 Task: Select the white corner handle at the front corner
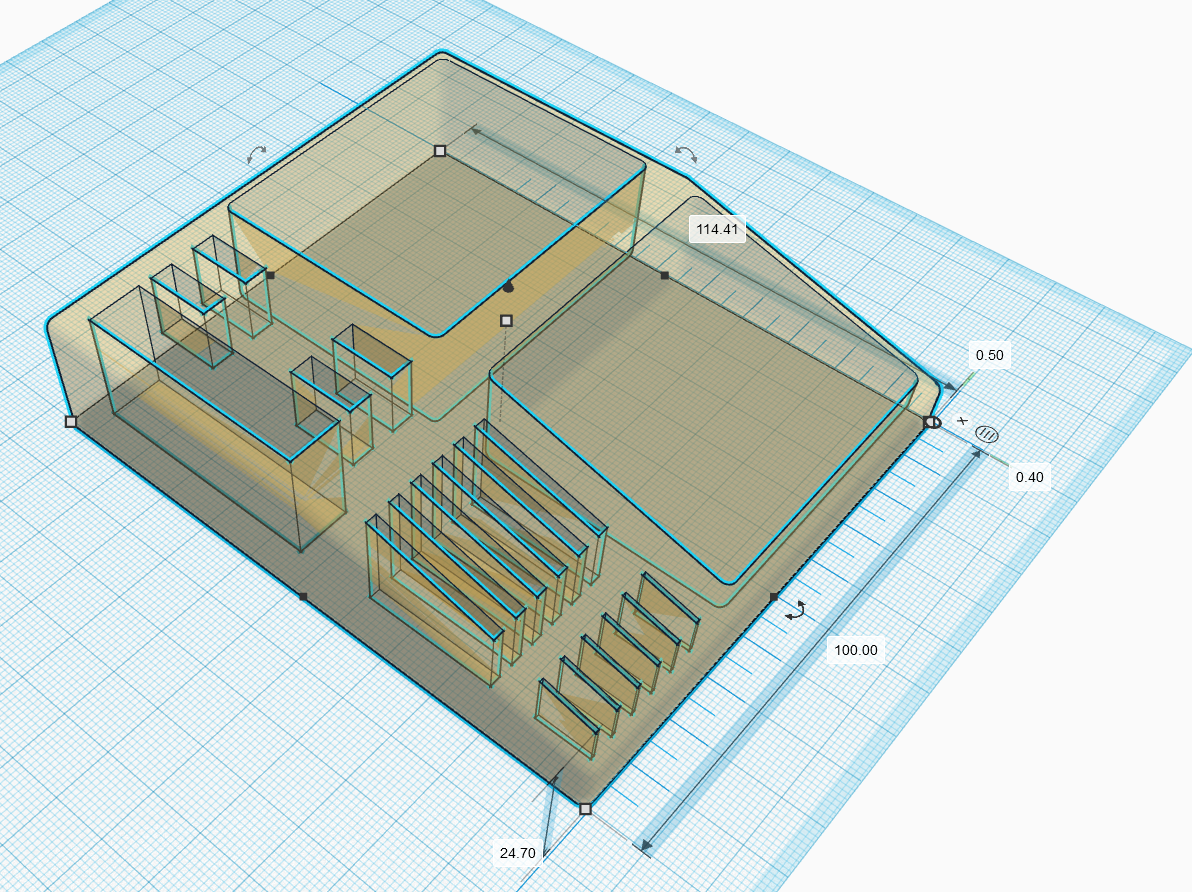[585, 809]
